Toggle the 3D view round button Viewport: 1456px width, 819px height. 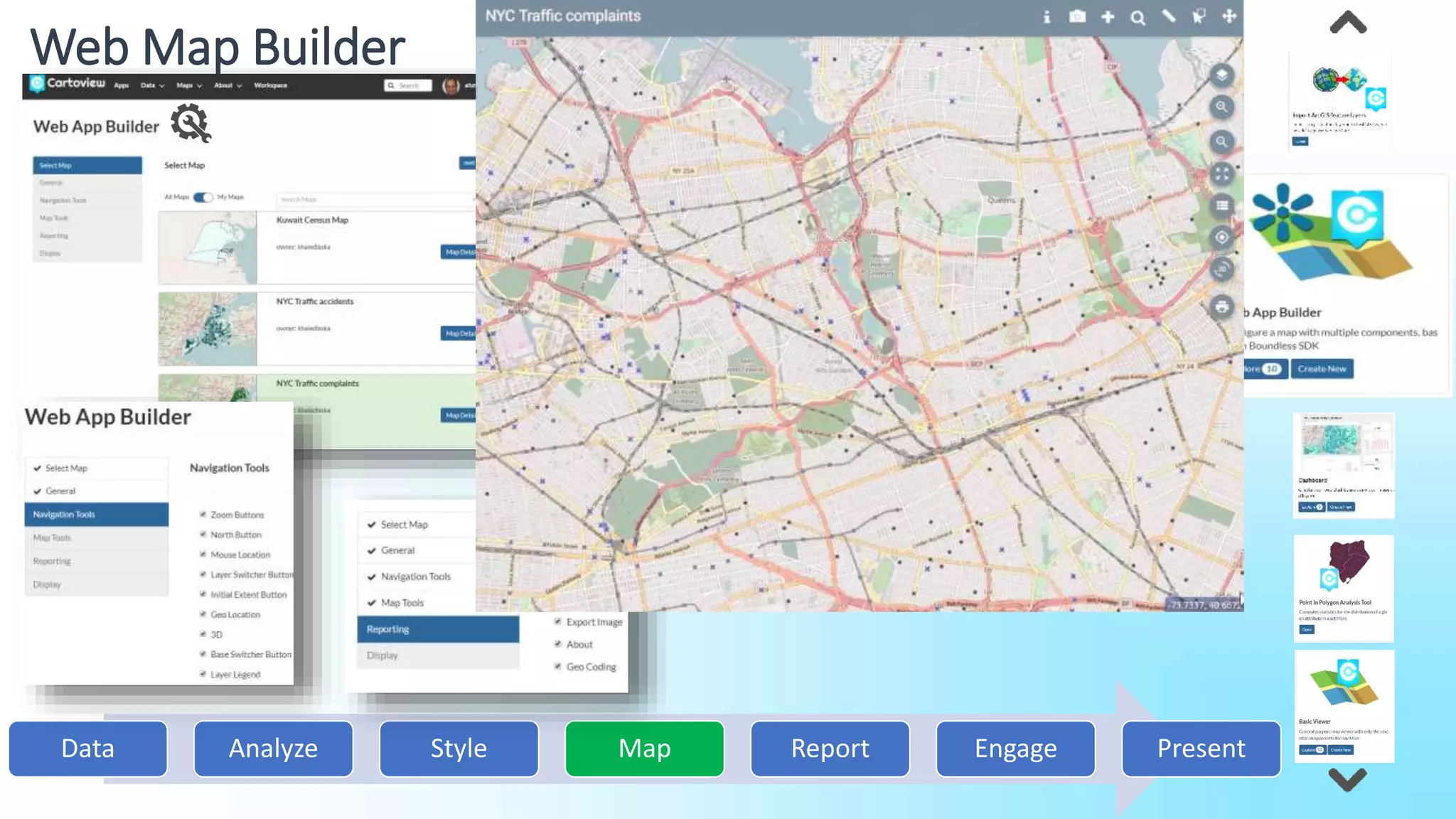click(1221, 269)
